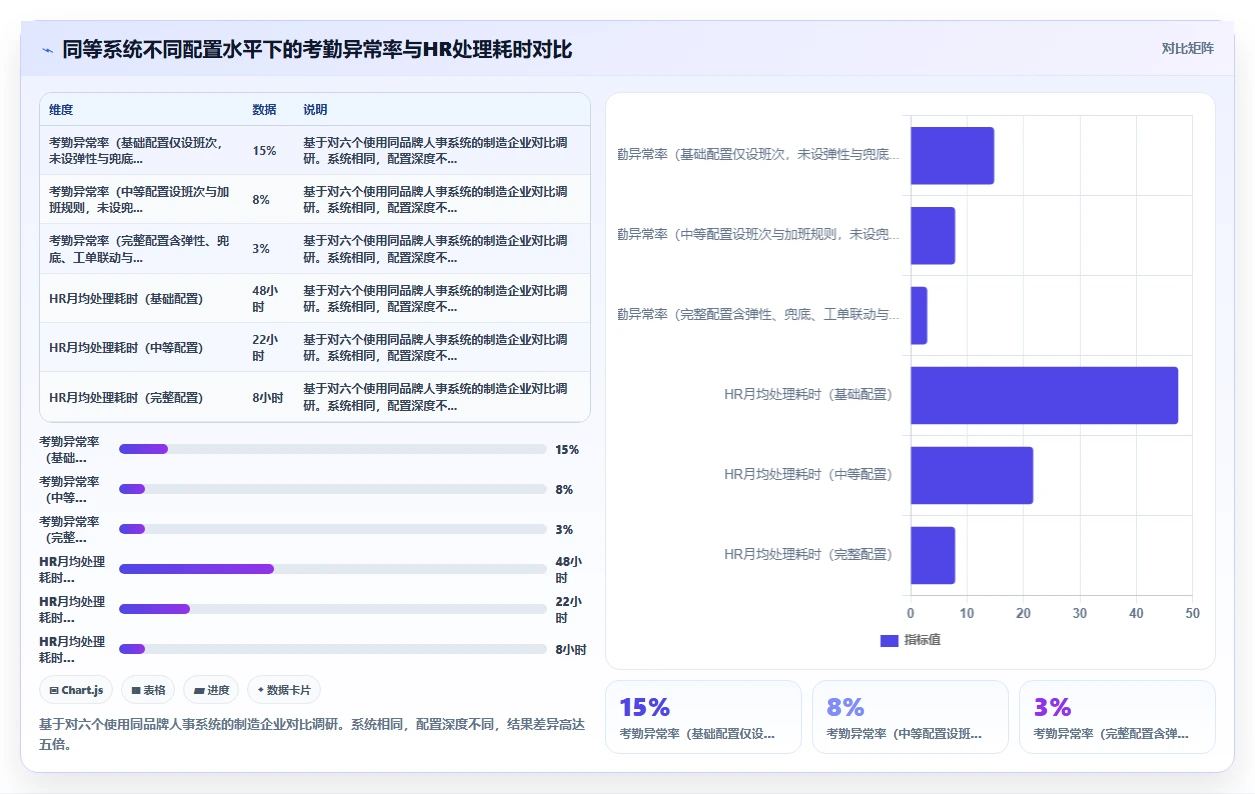Screen dimensions: 1255x794
Task: Open the 3% data card
Action: (x=1117, y=717)
